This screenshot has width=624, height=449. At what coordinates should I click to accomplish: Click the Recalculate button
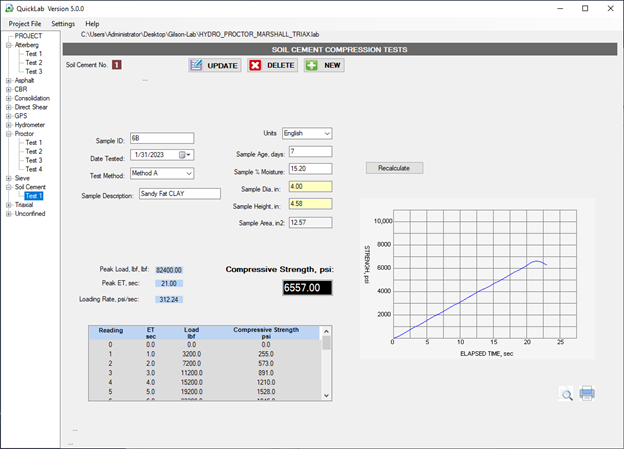coord(394,168)
